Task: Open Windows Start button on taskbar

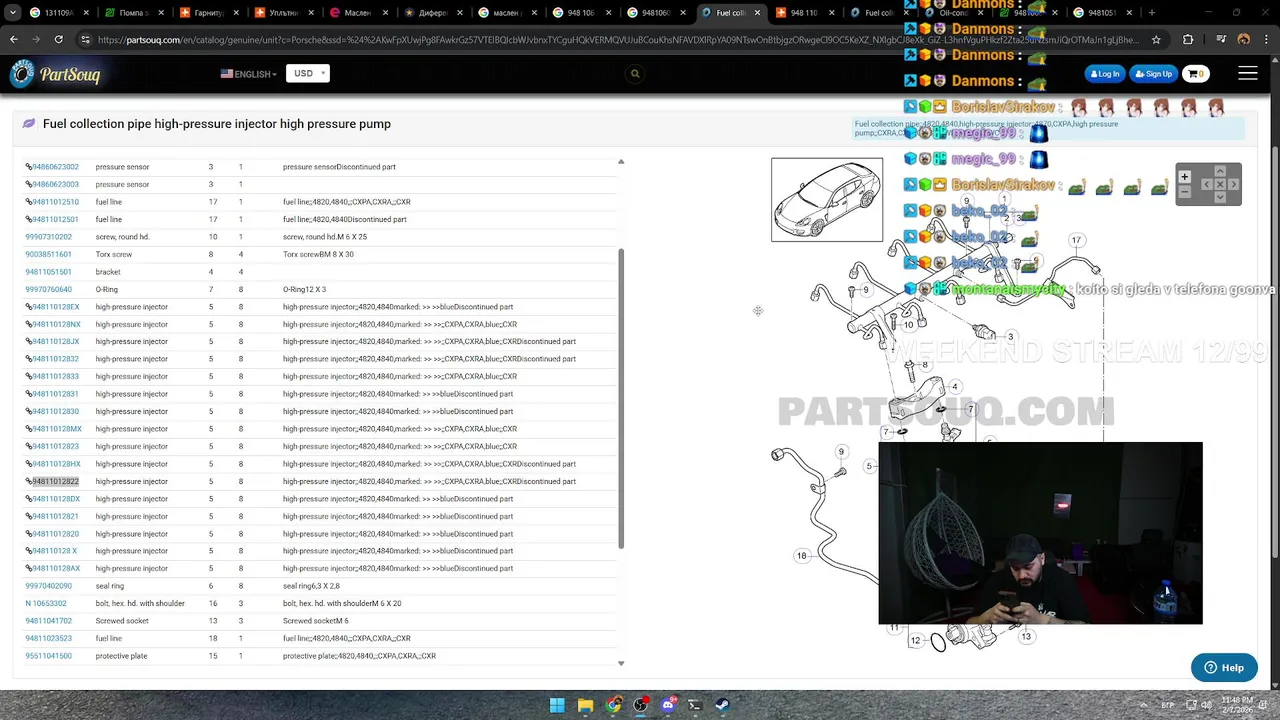Action: point(557,705)
